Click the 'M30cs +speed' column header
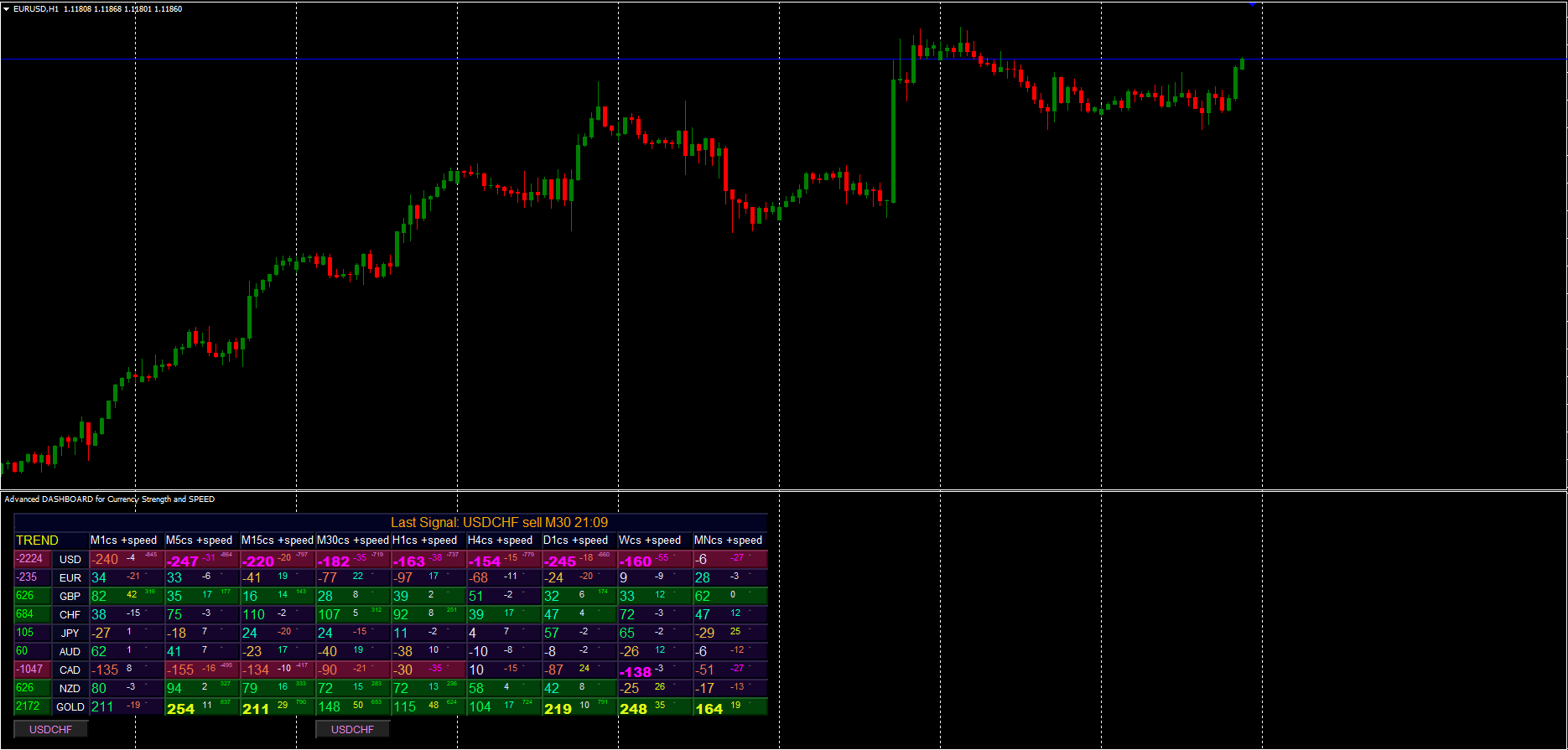The height and width of the screenshot is (750, 1568). (353, 541)
